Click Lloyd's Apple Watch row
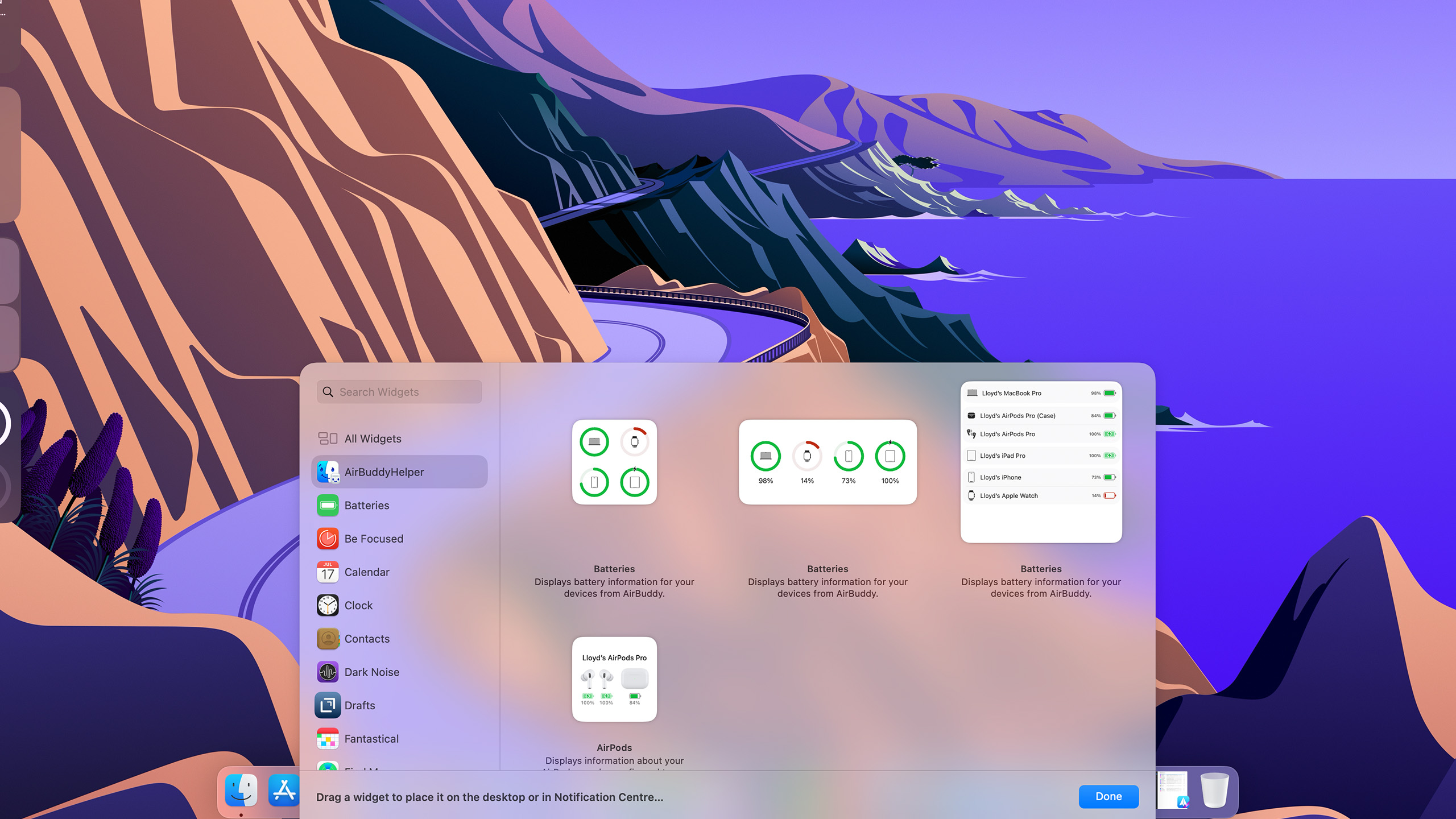The width and height of the screenshot is (1456, 819). 1041,495
